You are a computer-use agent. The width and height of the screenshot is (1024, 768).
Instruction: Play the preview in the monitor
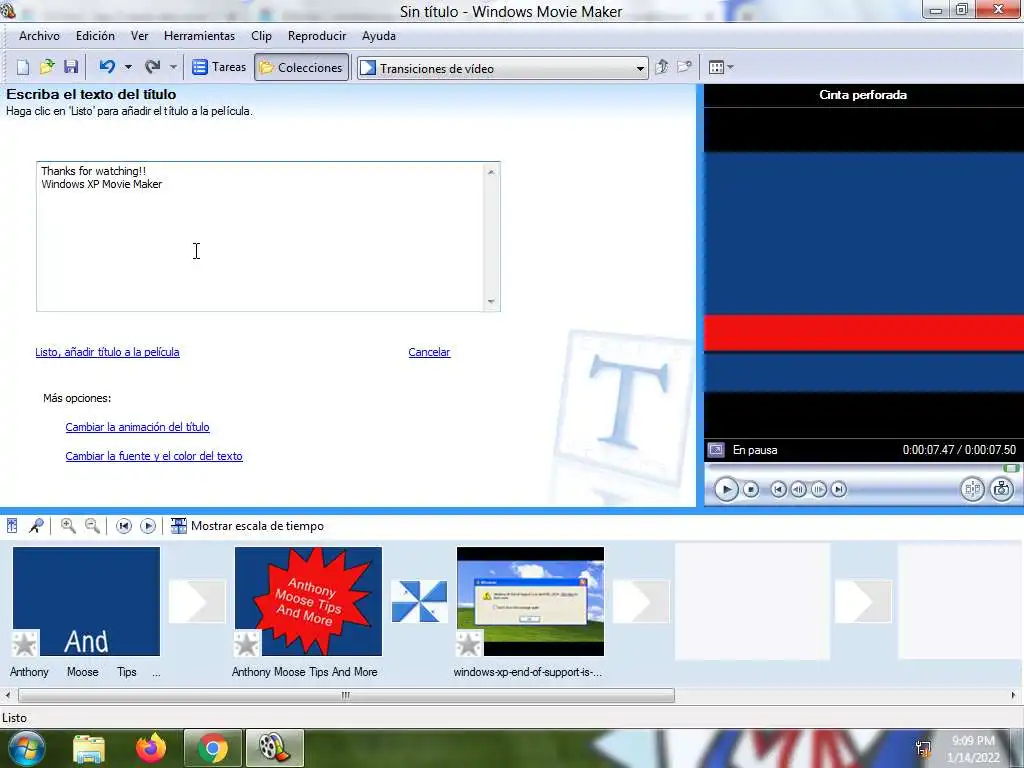726,489
